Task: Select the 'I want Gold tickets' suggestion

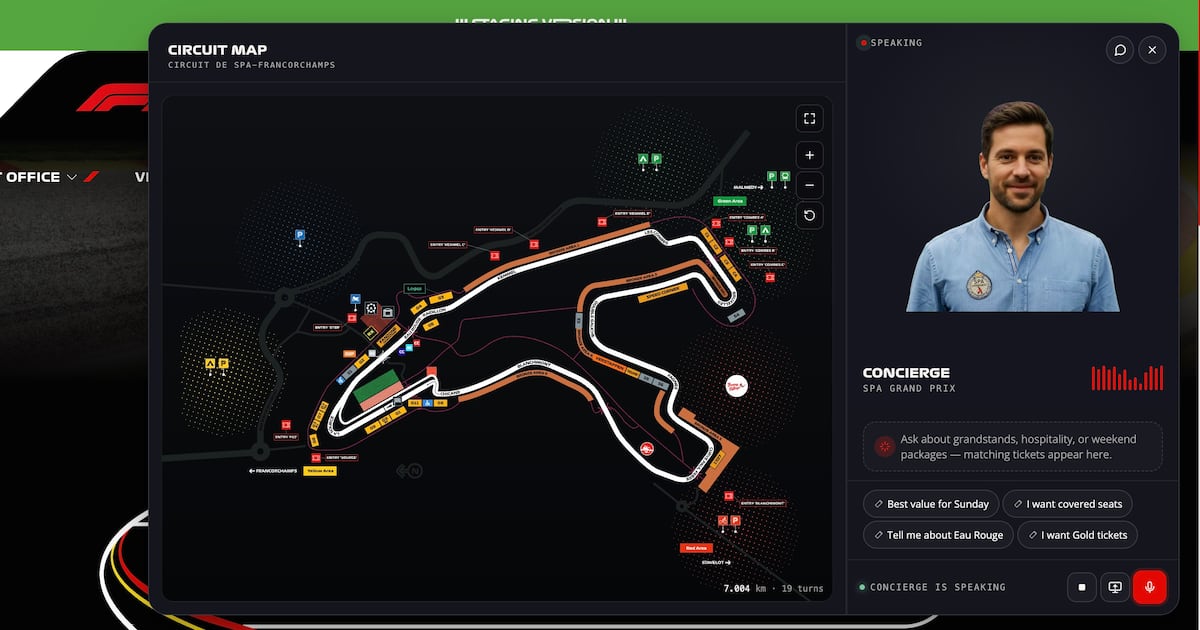Action: click(x=1076, y=535)
